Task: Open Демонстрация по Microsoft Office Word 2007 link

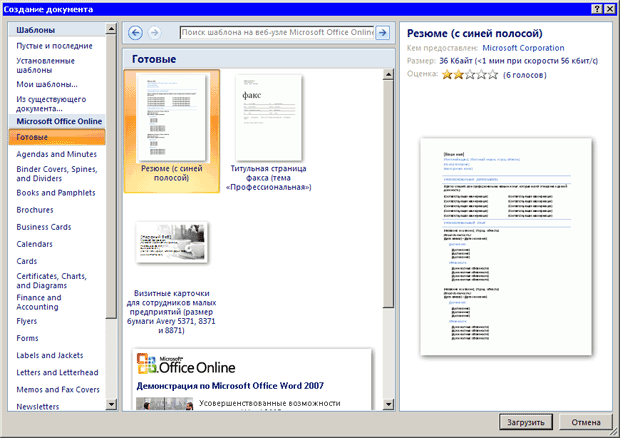Action: (x=230, y=386)
